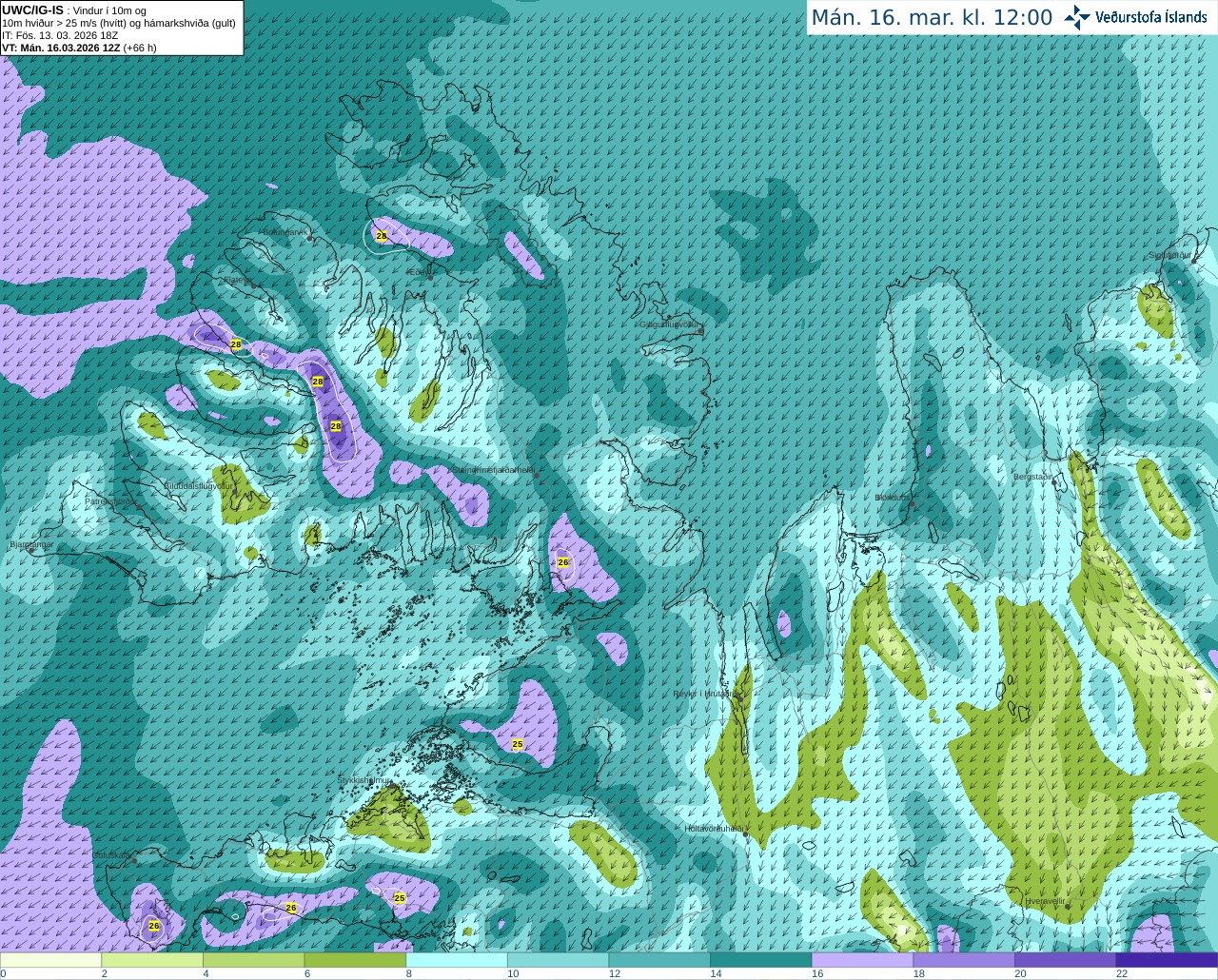Click the UWC/IG-IS model title
The height and width of the screenshot is (980, 1218).
point(32,10)
